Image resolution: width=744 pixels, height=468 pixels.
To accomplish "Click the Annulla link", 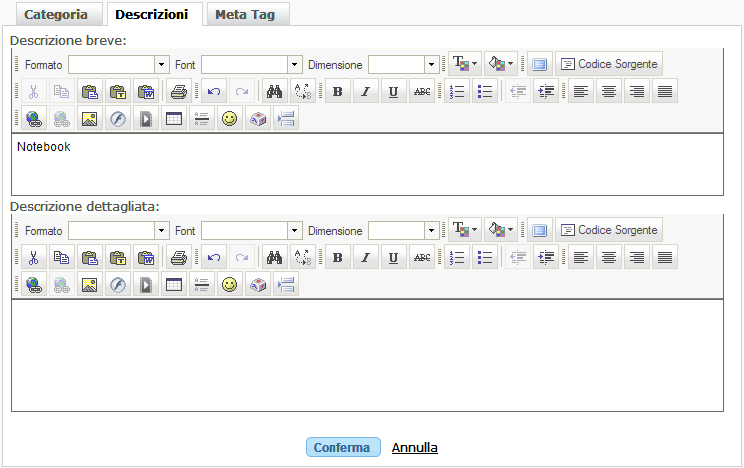I will pyautogui.click(x=414, y=448).
